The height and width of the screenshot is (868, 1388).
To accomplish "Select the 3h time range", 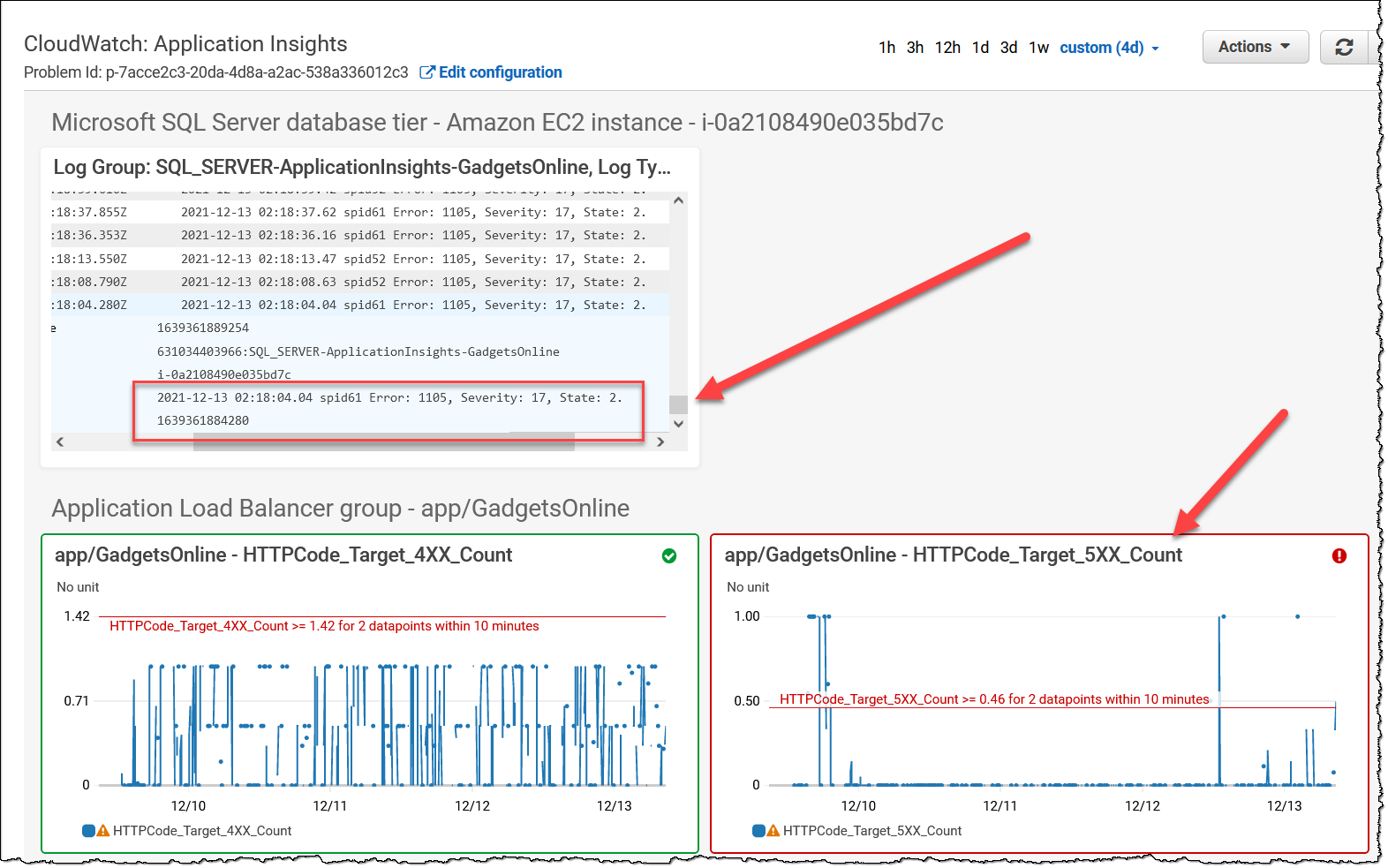I will pos(915,48).
